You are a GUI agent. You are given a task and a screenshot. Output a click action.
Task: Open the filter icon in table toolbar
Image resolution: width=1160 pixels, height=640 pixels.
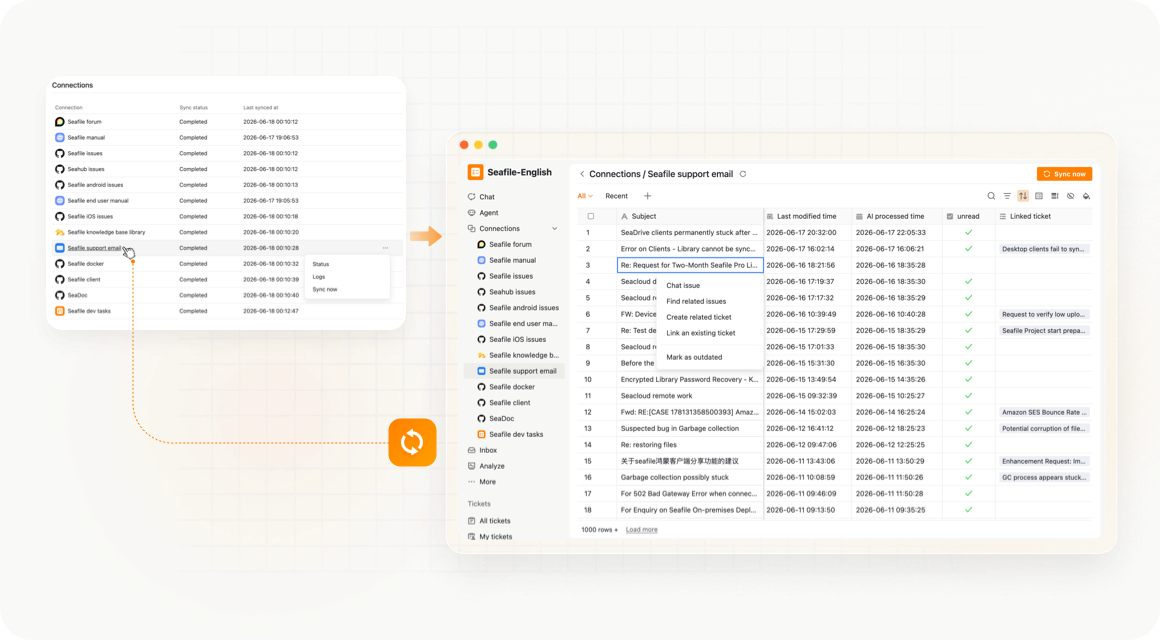[1007, 196]
